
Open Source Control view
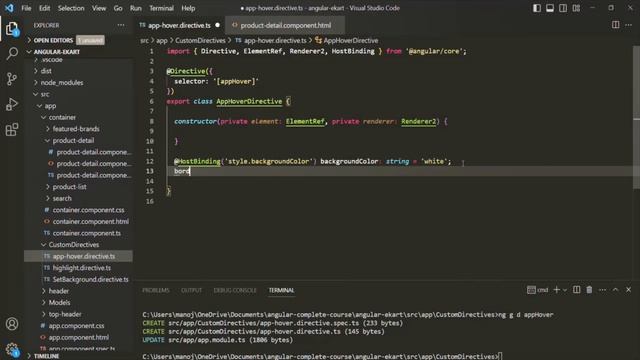[12, 79]
